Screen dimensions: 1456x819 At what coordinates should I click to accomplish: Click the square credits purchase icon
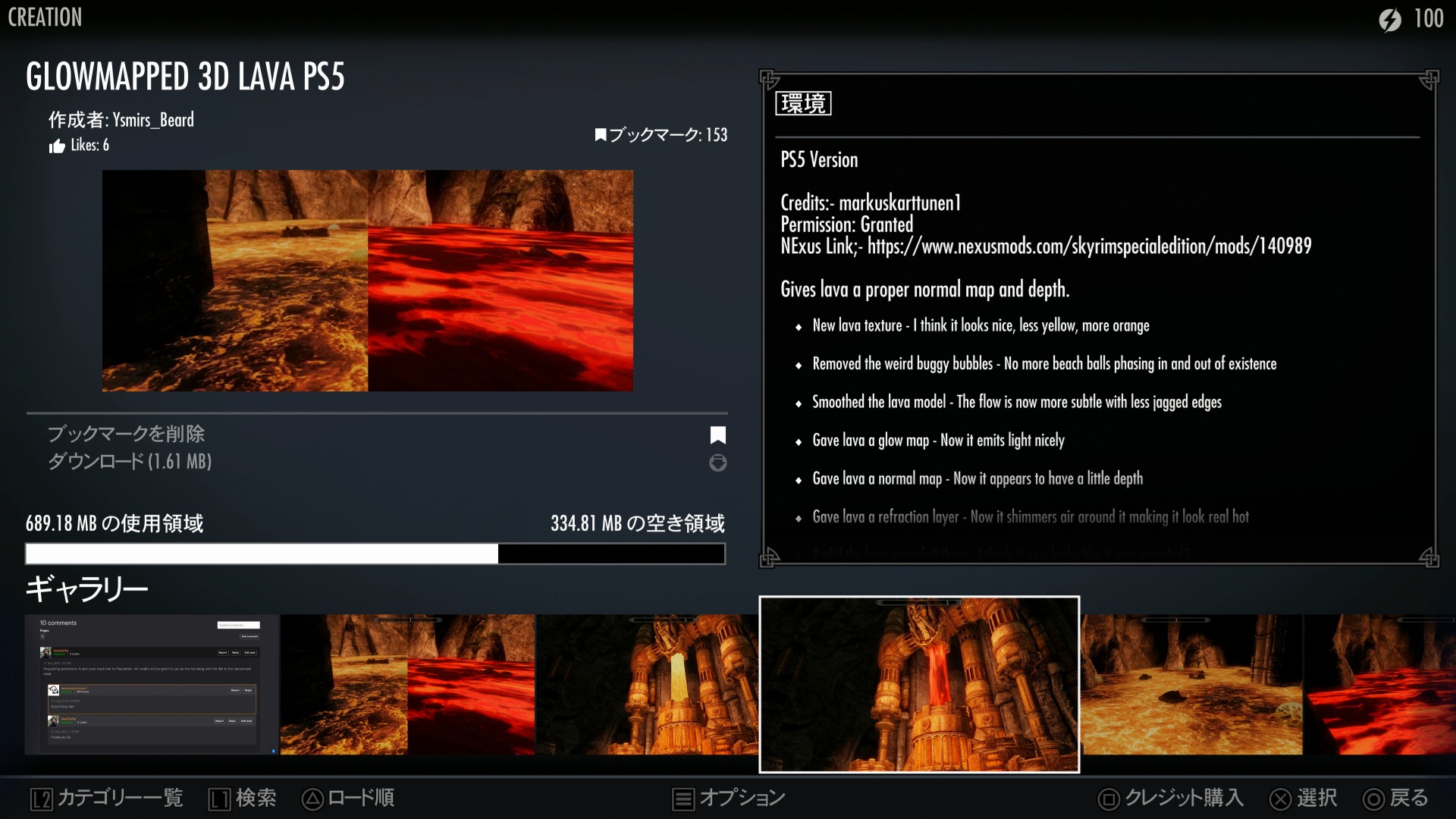pyautogui.click(x=1109, y=799)
